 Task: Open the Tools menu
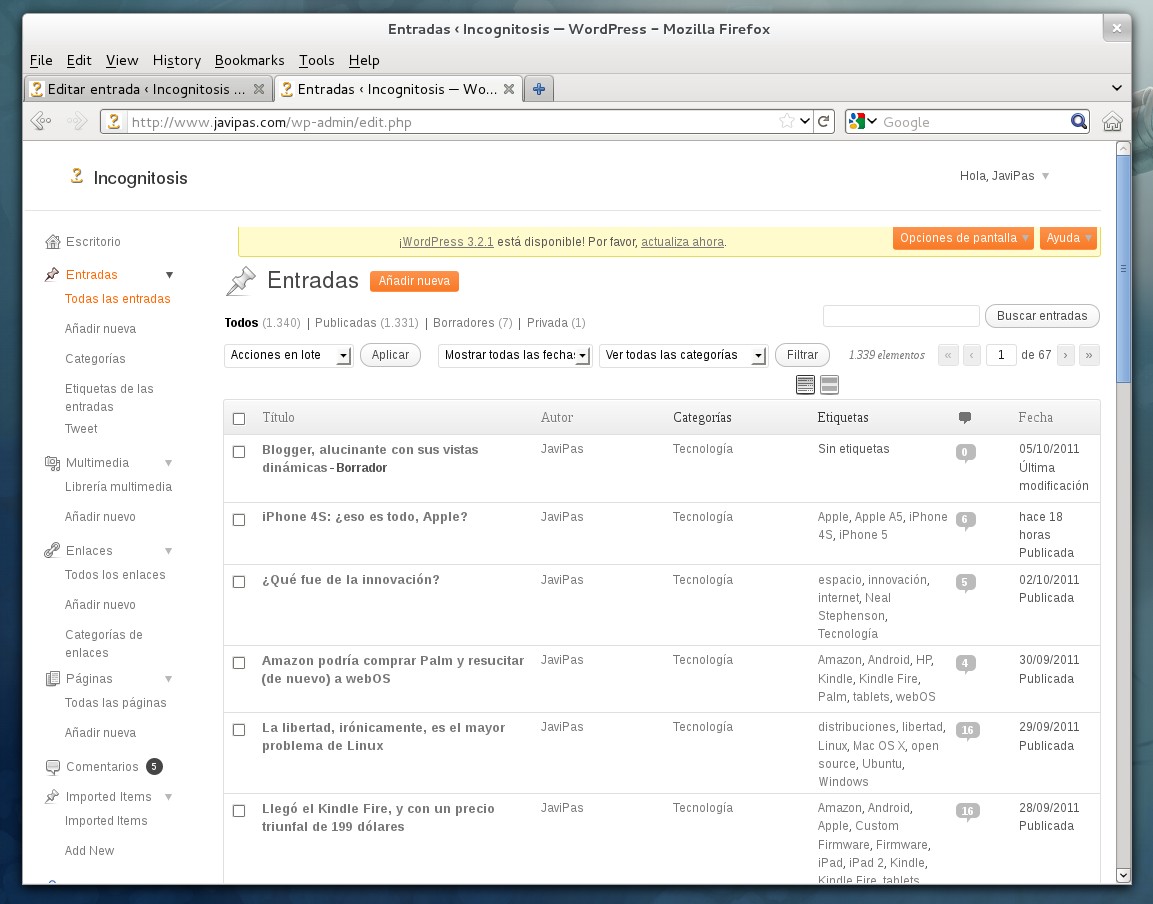pos(316,60)
